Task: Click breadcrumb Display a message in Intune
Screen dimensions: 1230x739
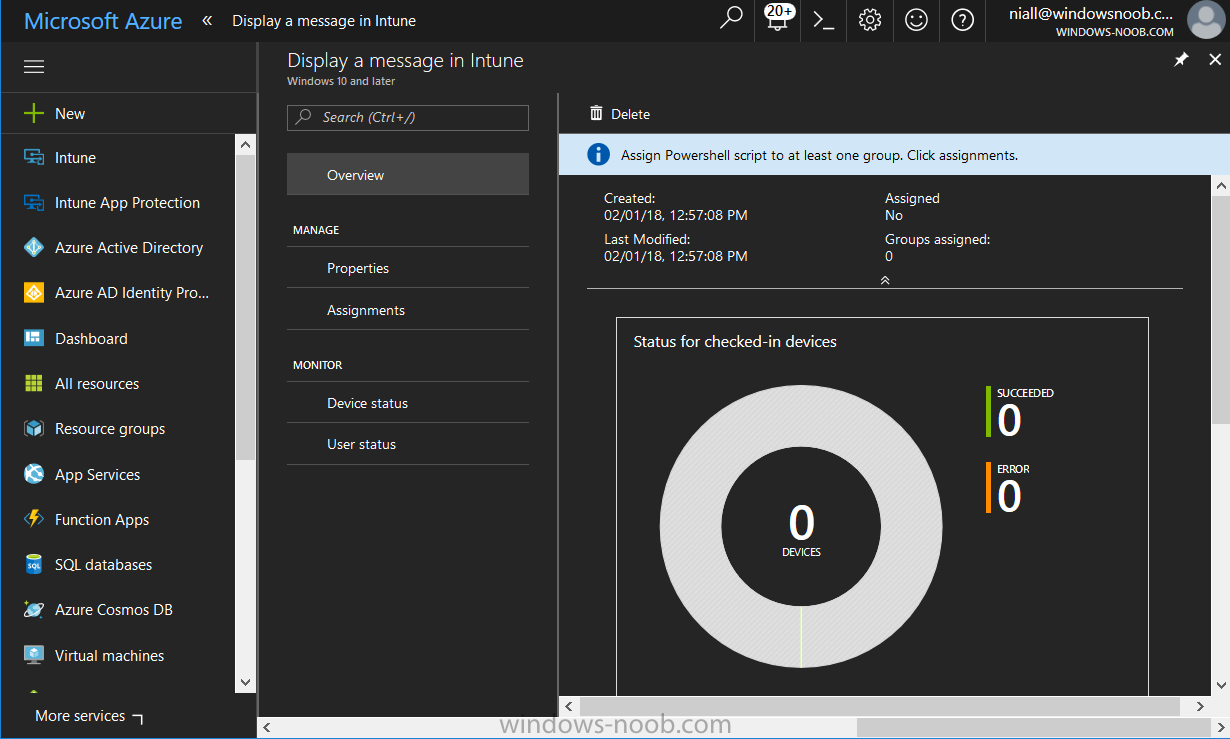Action: click(324, 20)
